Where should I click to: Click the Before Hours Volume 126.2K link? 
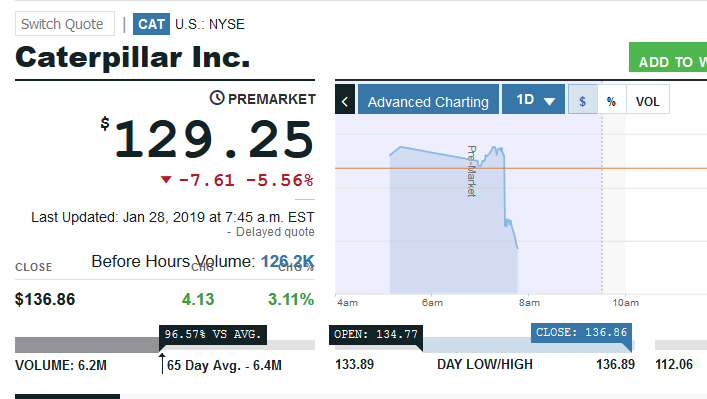287,261
